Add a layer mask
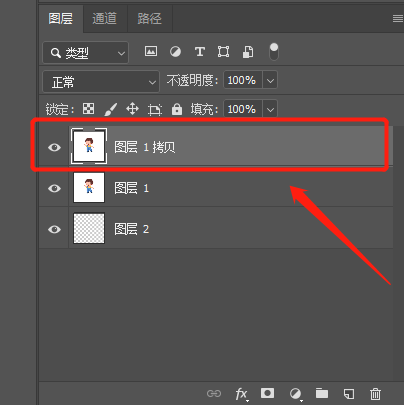The width and height of the screenshot is (404, 405). click(x=267, y=393)
